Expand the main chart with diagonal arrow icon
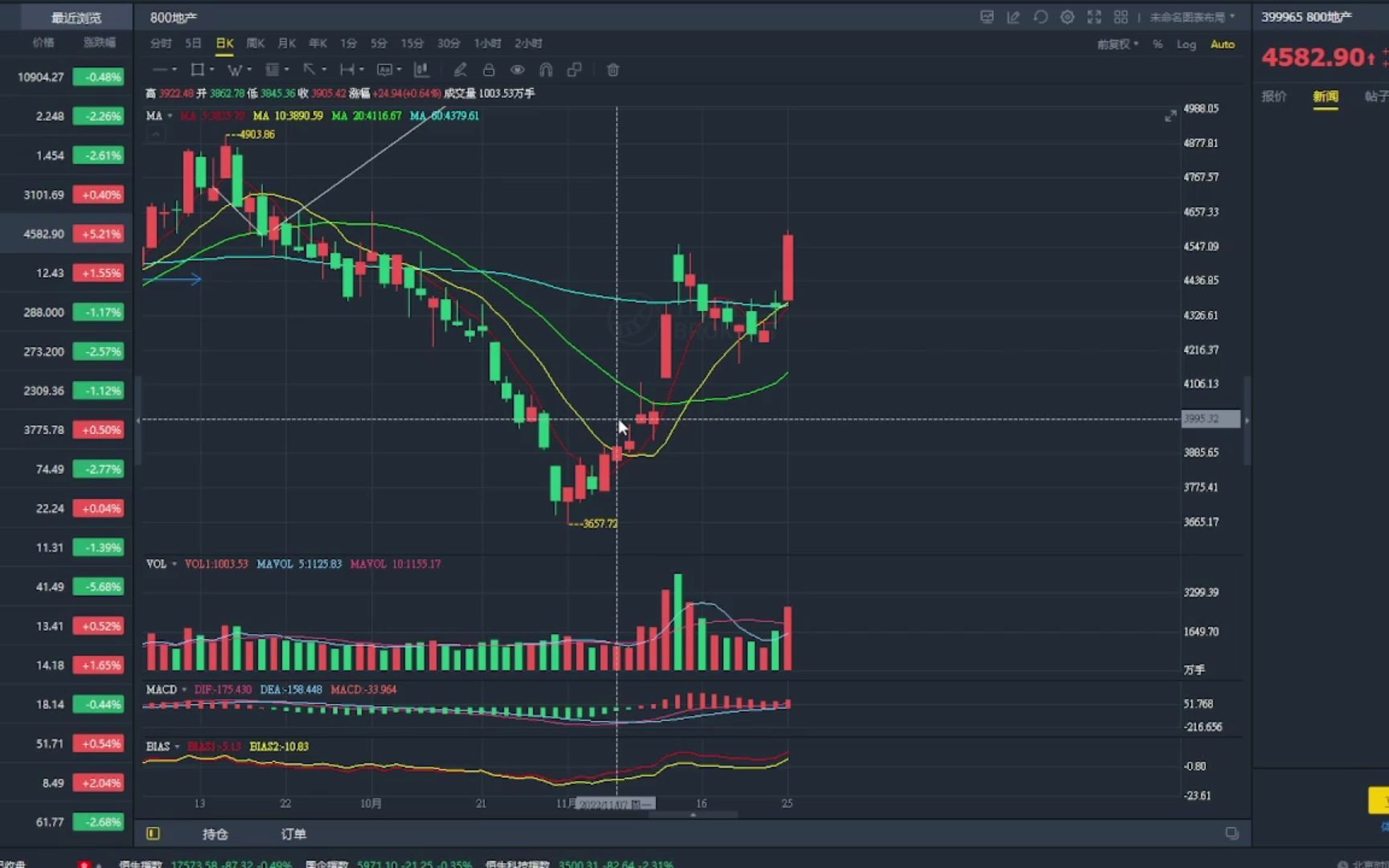The height and width of the screenshot is (868, 1389). click(1170, 117)
